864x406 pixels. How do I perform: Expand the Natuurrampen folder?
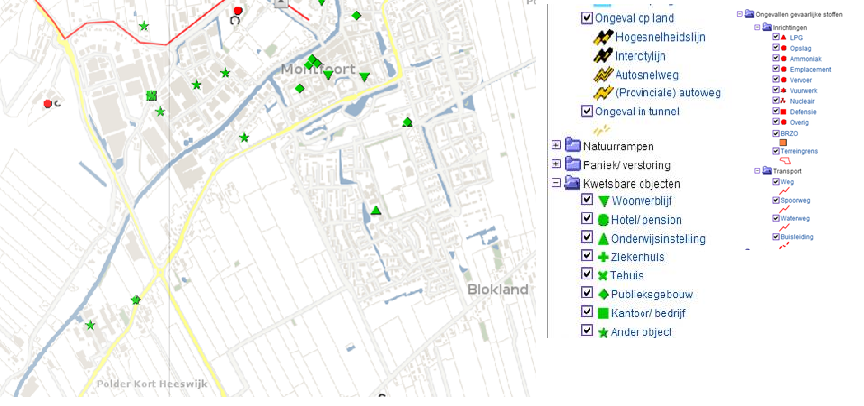(x=556, y=145)
